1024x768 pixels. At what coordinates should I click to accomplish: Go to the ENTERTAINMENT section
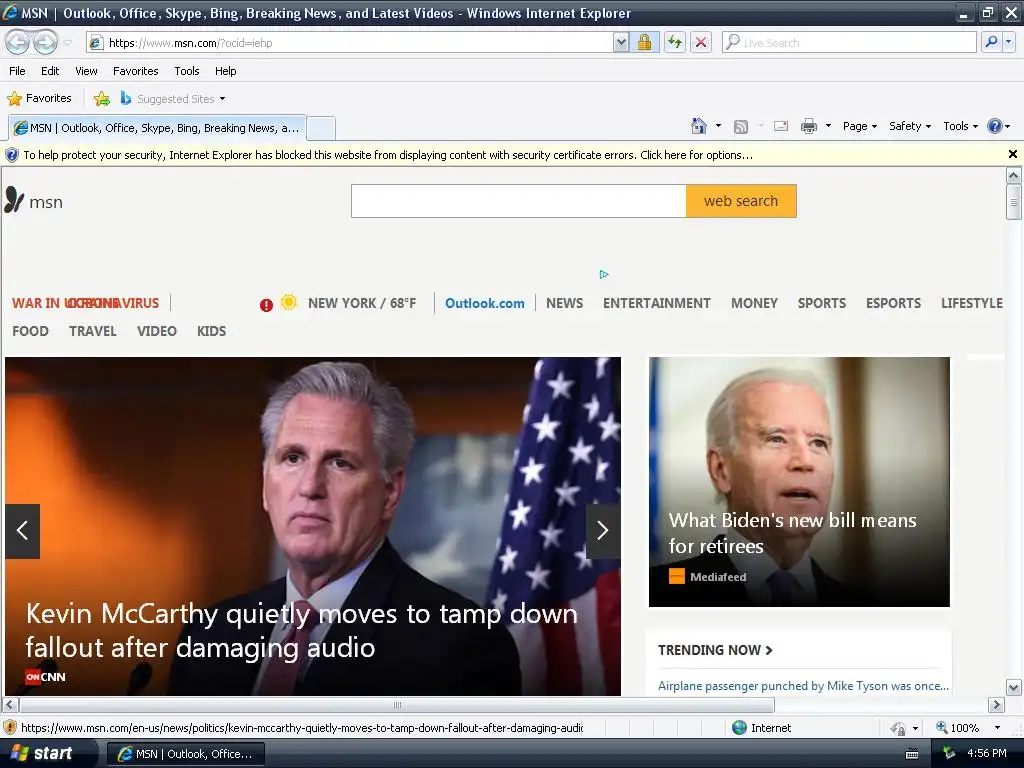(x=656, y=303)
